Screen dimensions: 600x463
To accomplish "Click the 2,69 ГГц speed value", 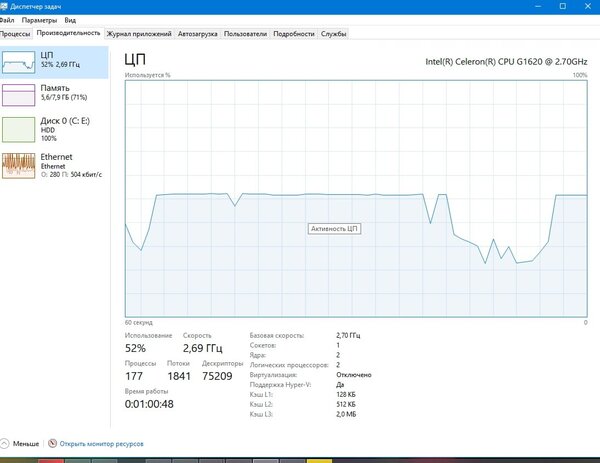I will coord(202,348).
